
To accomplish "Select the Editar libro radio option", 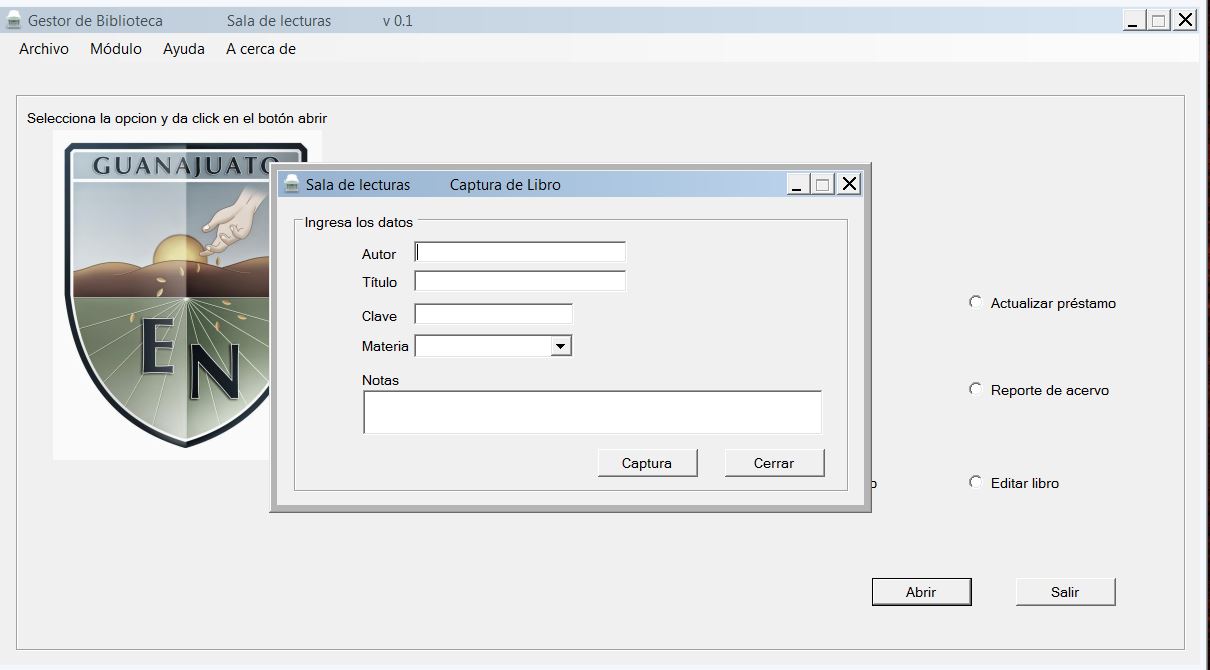I will pos(976,482).
